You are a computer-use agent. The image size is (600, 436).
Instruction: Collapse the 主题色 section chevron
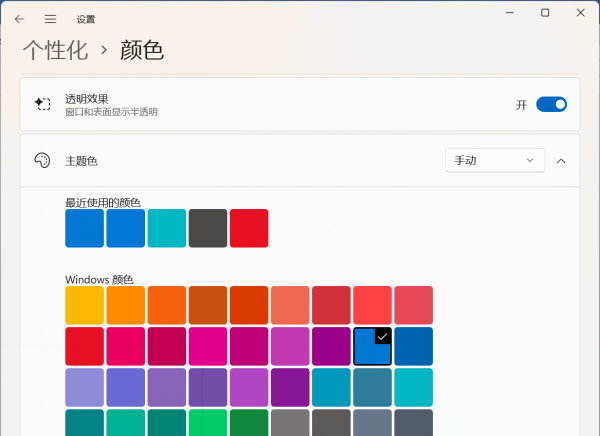pos(561,161)
